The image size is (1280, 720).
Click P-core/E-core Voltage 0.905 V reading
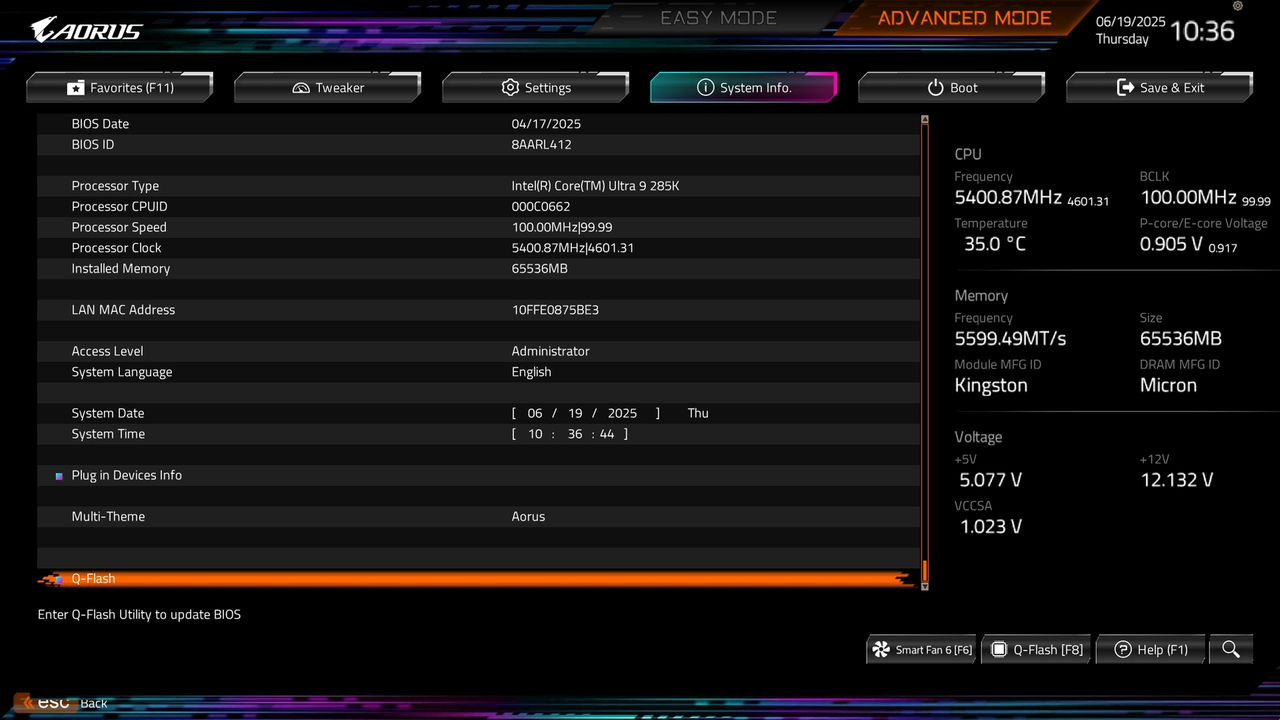pos(1171,244)
